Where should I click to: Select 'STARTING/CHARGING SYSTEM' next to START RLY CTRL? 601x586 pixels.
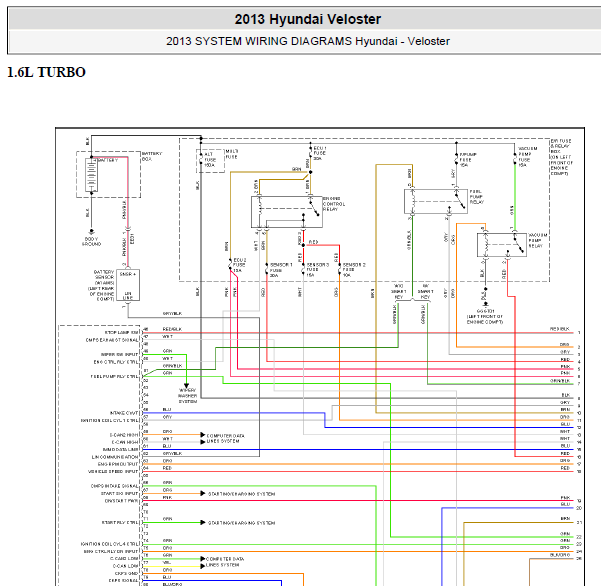point(241,523)
